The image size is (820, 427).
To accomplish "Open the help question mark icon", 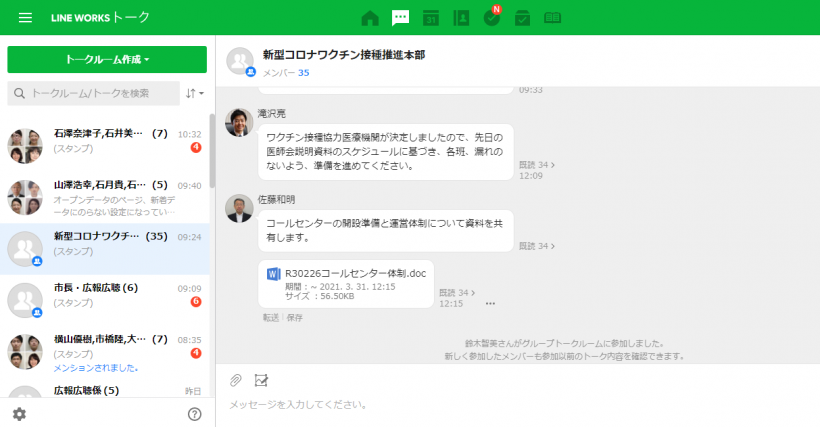I will tap(195, 414).
